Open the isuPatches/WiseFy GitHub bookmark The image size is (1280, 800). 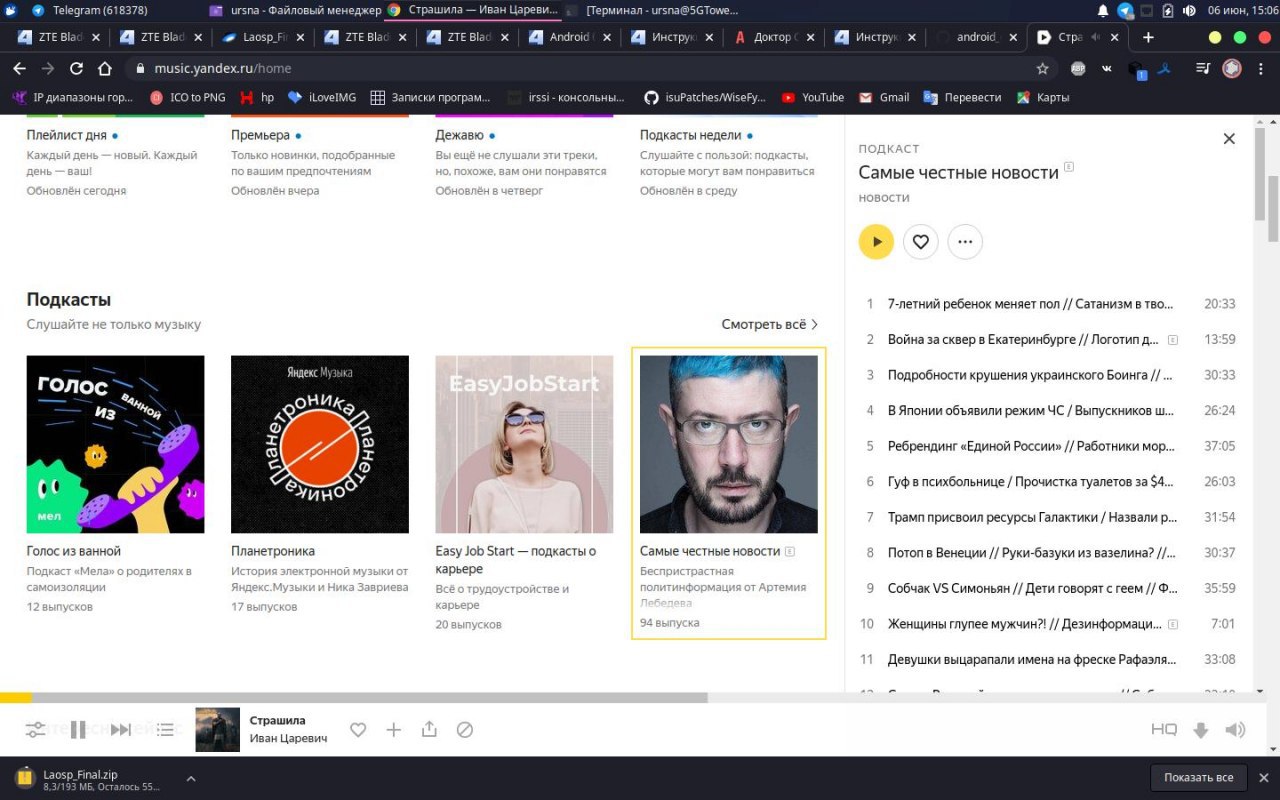coord(704,97)
